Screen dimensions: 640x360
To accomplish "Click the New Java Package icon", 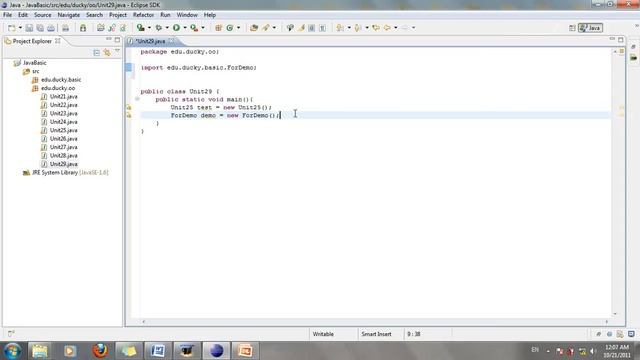I will [218, 28].
